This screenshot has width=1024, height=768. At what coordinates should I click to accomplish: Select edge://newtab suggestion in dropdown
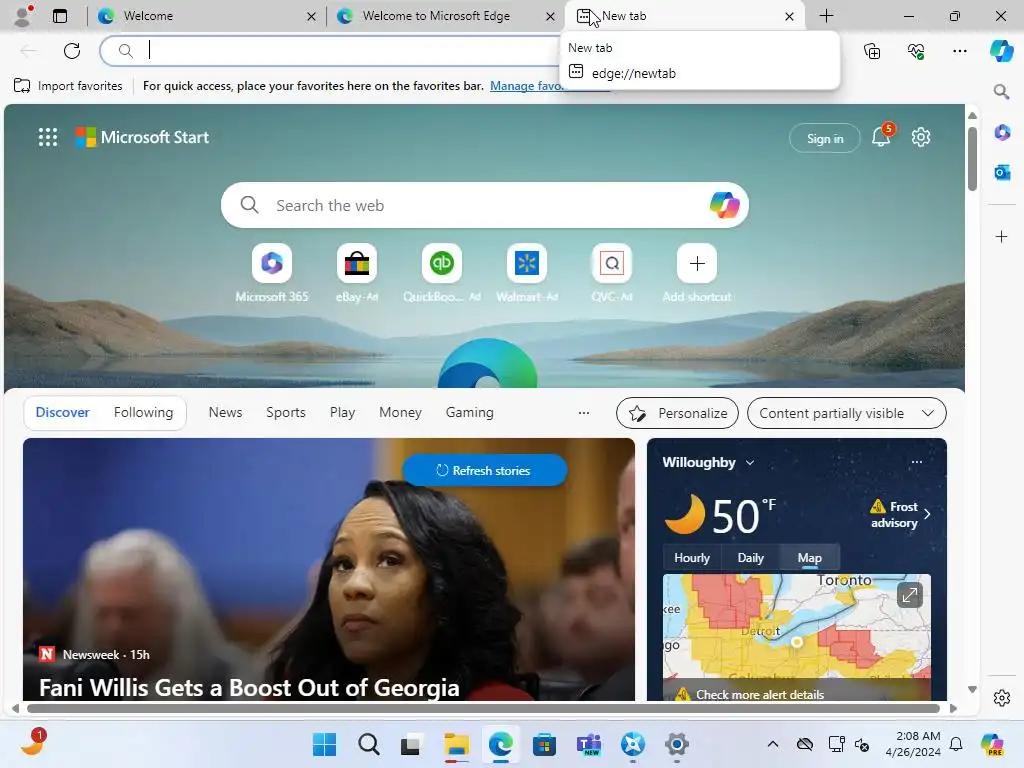click(x=699, y=73)
